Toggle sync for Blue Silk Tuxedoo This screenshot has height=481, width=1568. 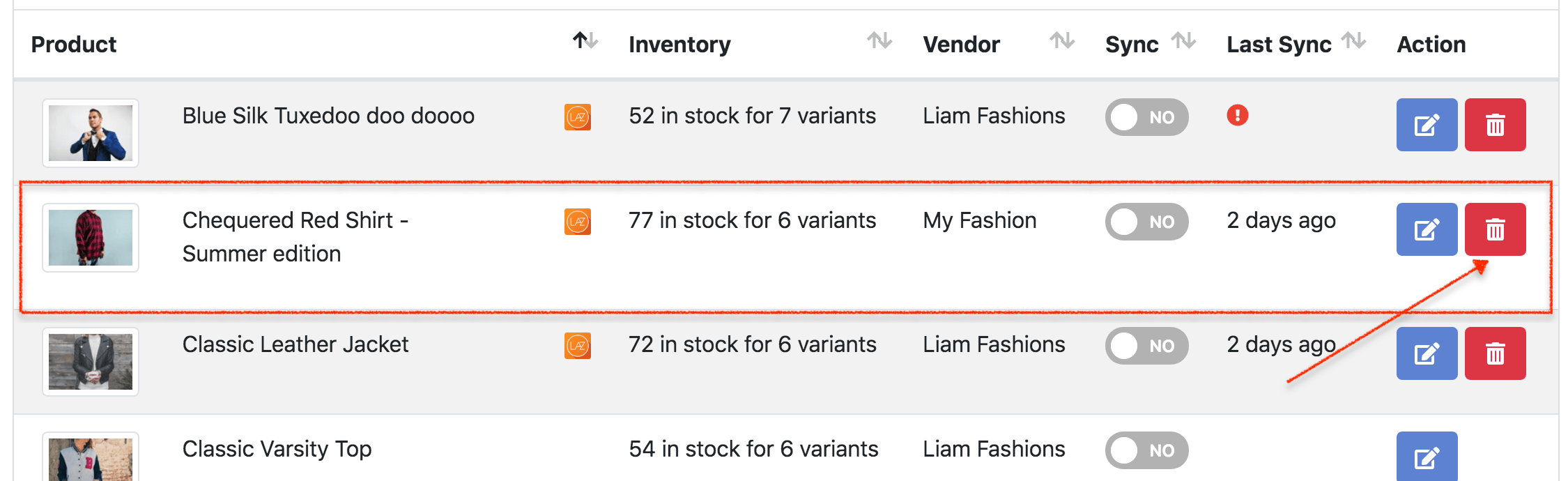click(1146, 117)
